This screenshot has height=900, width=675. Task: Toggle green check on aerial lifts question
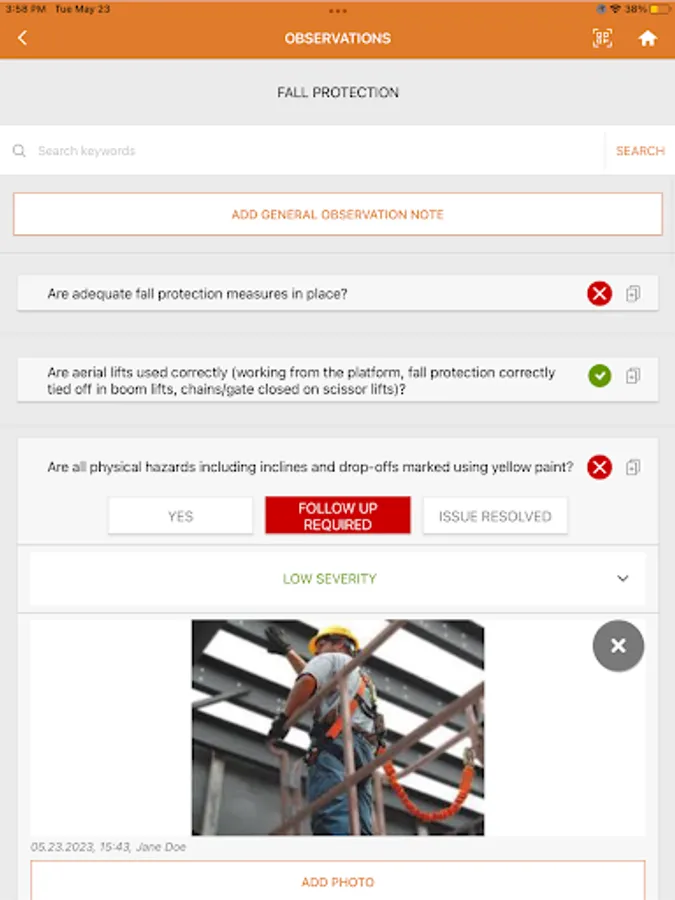point(599,375)
